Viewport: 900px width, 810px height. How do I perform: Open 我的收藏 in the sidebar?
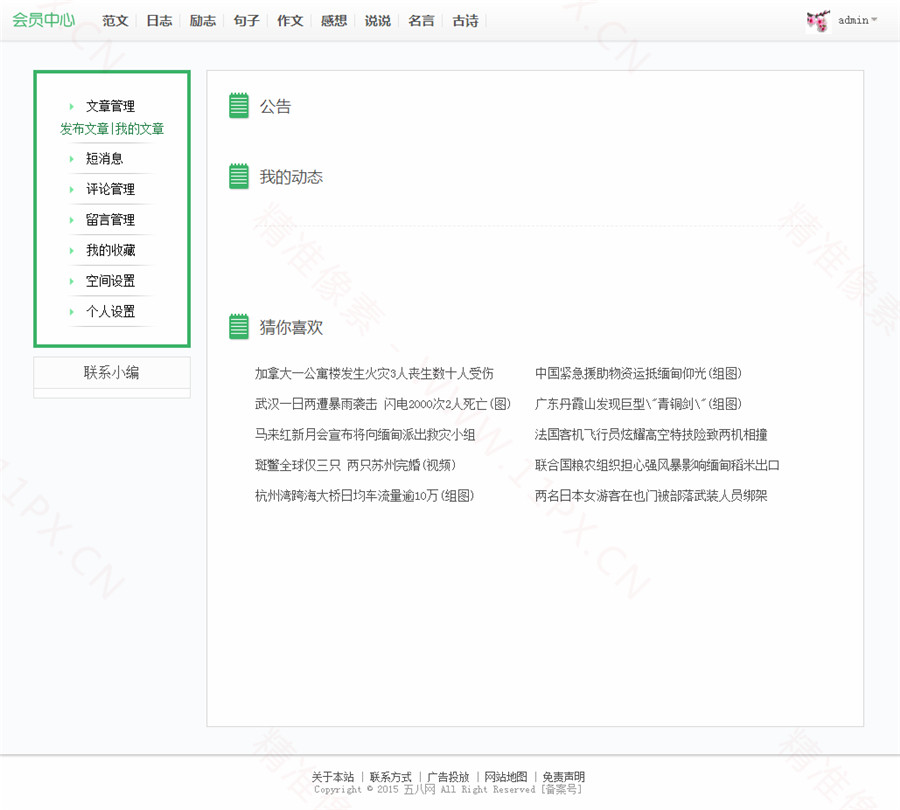coord(110,250)
